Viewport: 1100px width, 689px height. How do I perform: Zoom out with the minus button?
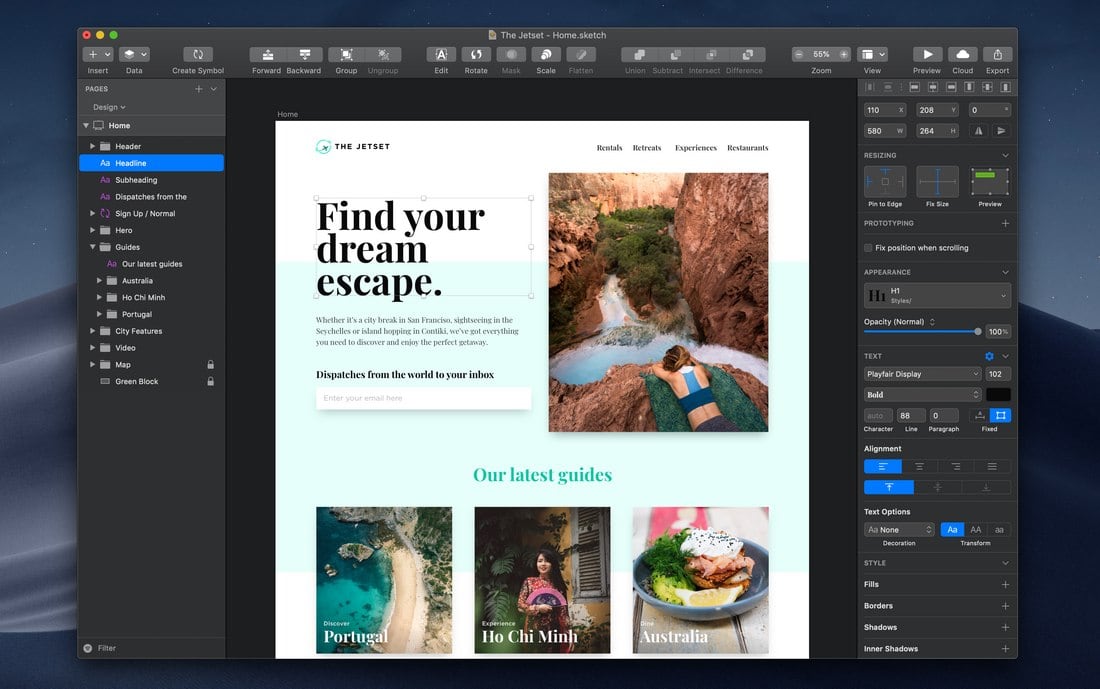coord(798,55)
